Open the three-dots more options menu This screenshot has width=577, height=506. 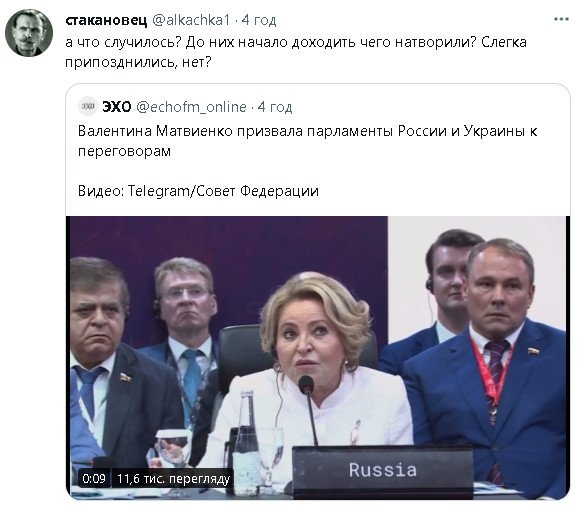561,19
